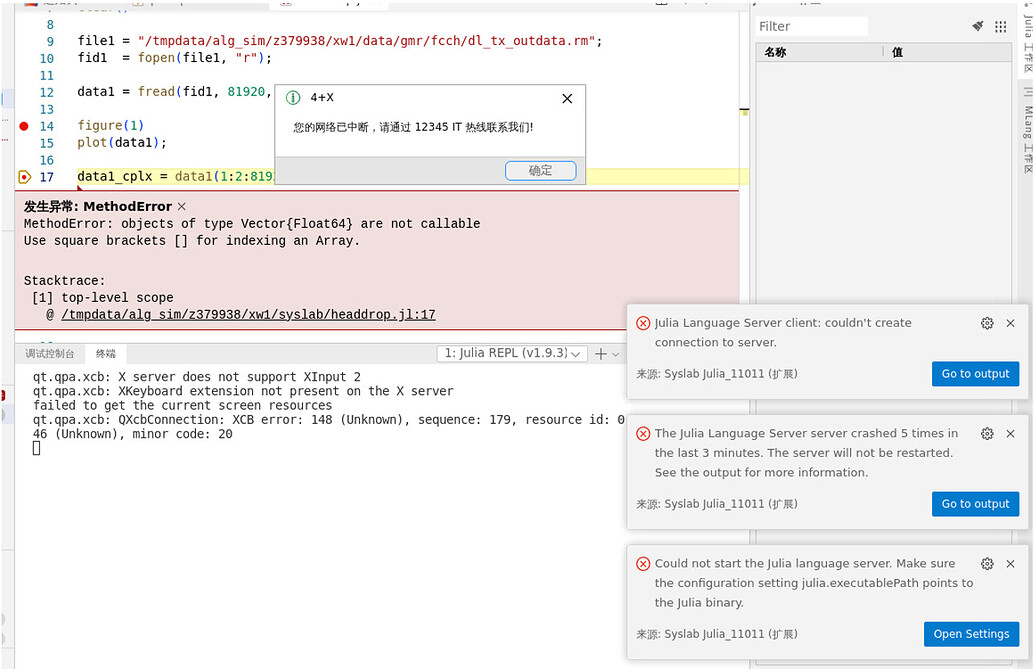
Task: Open the MLang 工作区 side tab
Action: pos(1028,130)
